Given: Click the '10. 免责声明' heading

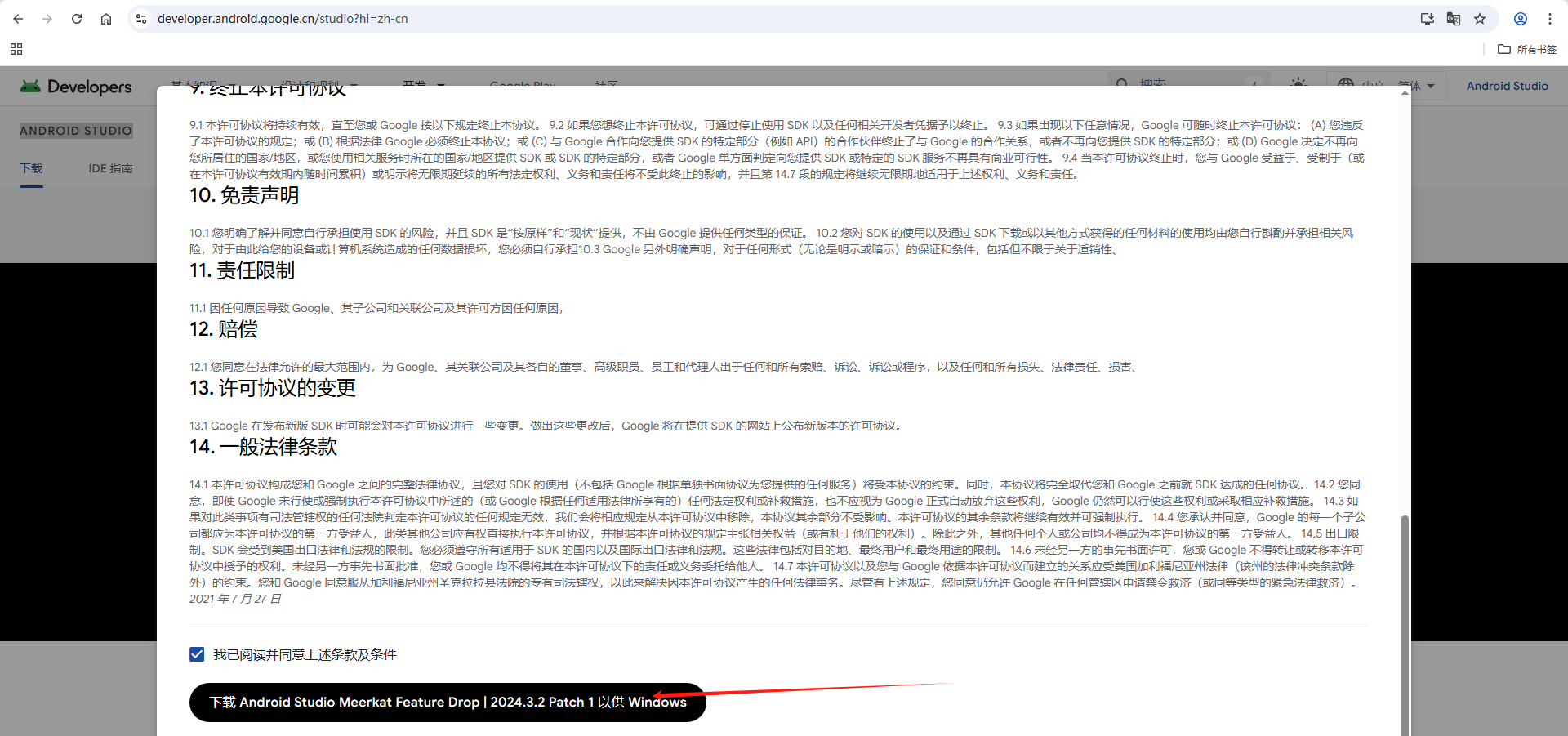Looking at the screenshot, I should (244, 195).
